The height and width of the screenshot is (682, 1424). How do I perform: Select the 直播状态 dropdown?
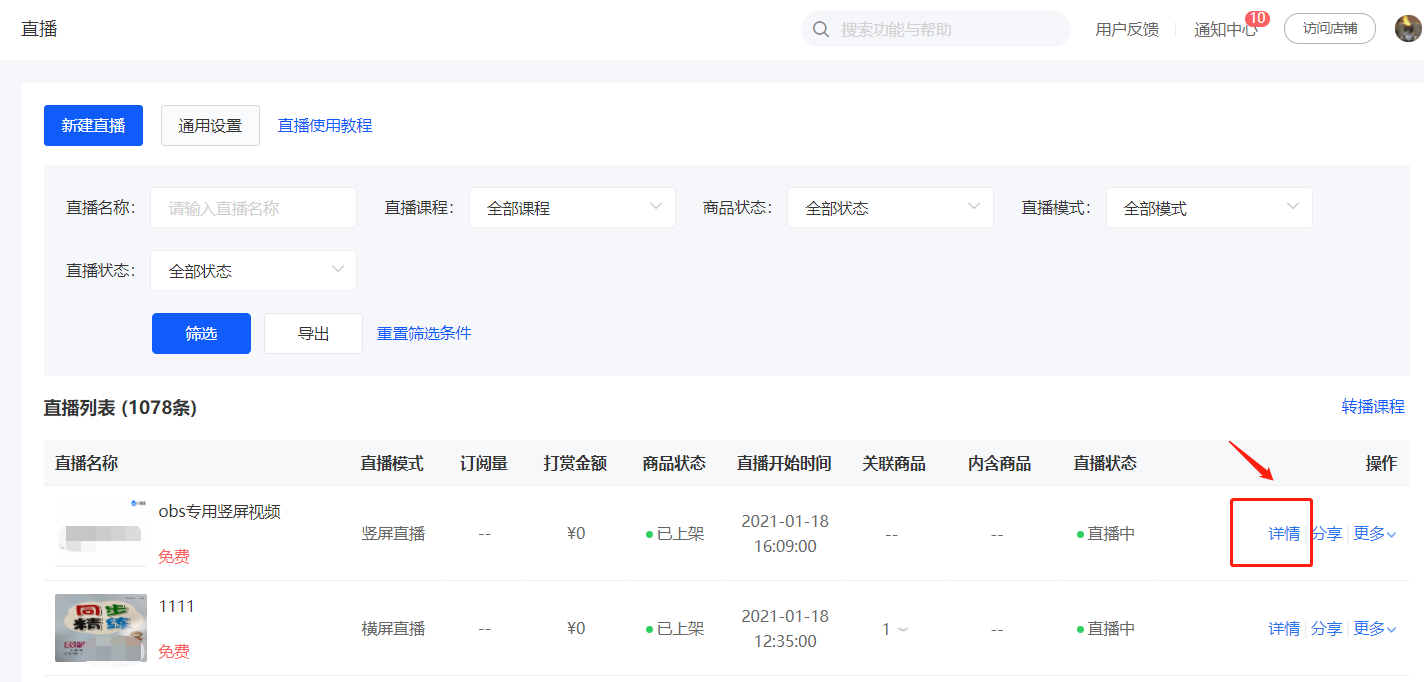(x=253, y=271)
